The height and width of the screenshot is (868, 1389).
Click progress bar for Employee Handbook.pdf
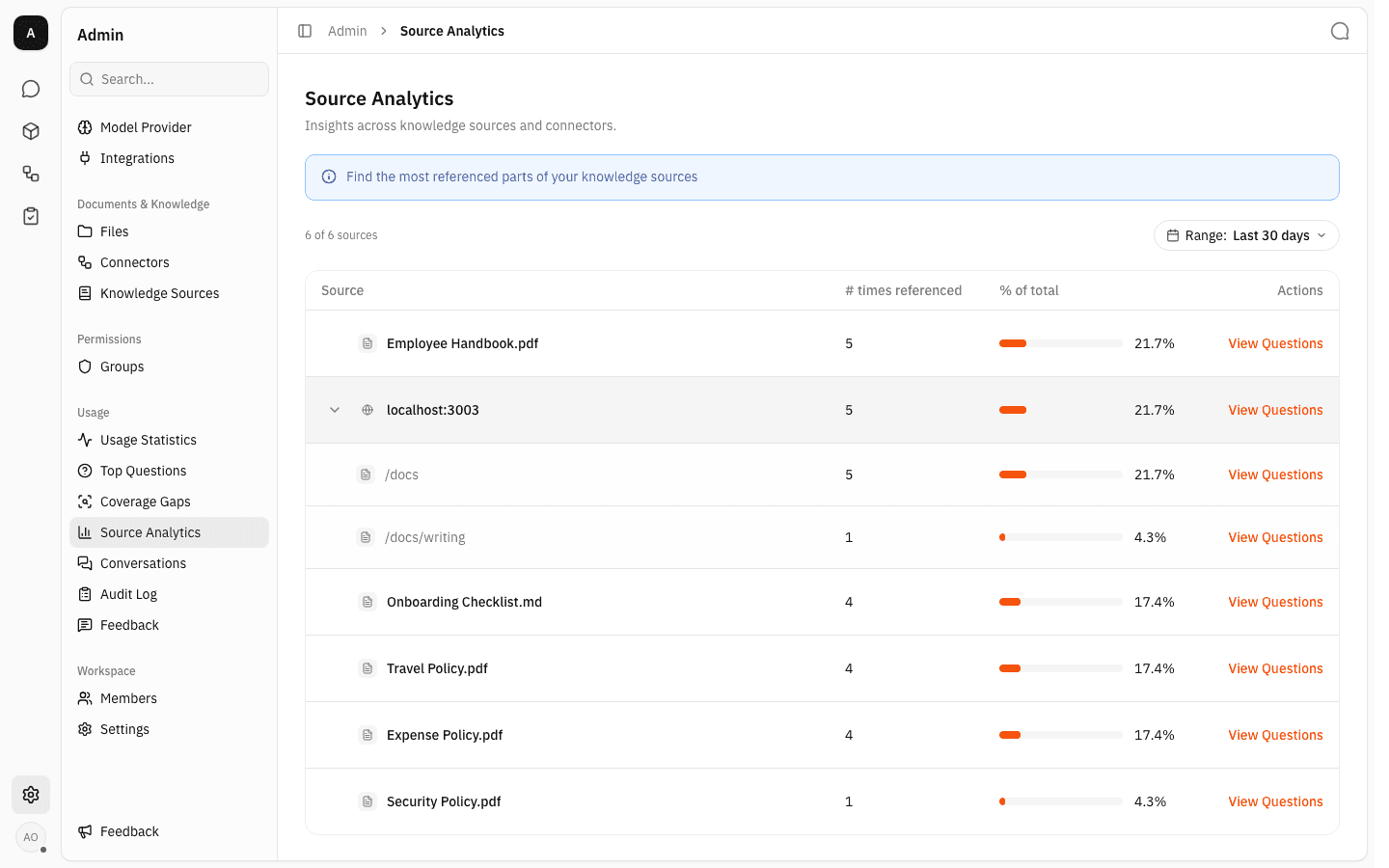1061,343
